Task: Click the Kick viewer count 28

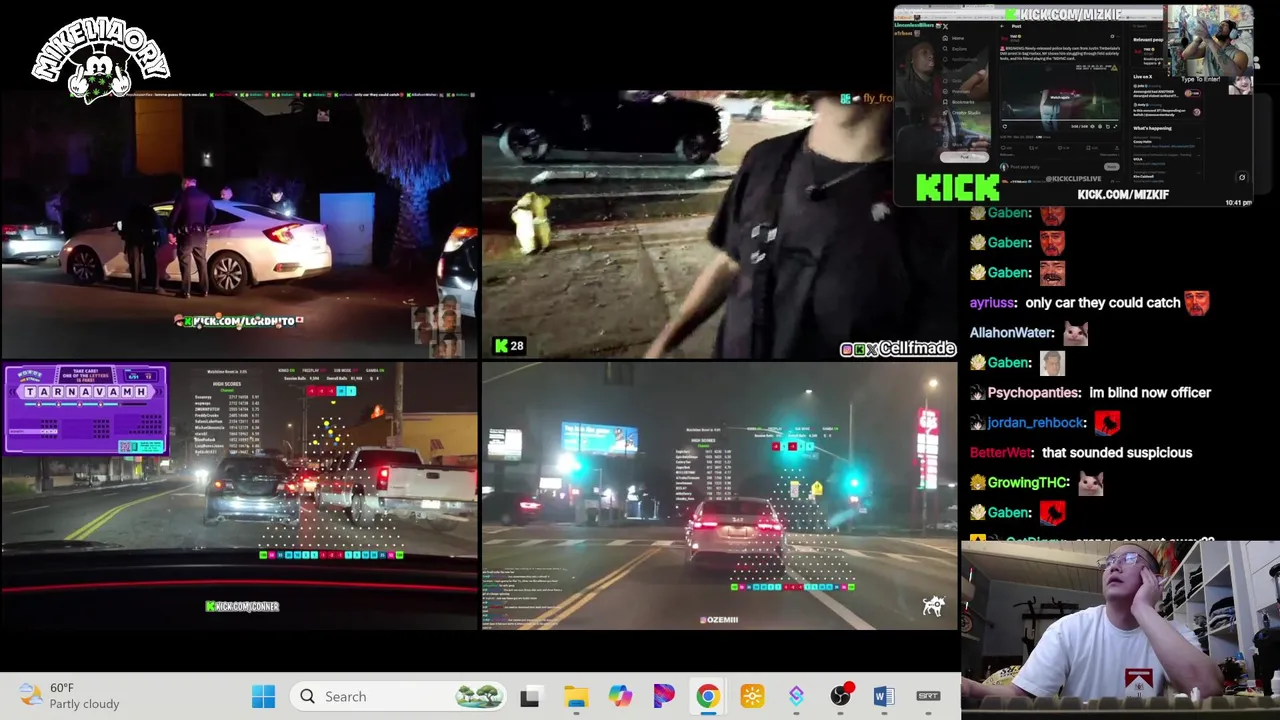Action: (508, 346)
